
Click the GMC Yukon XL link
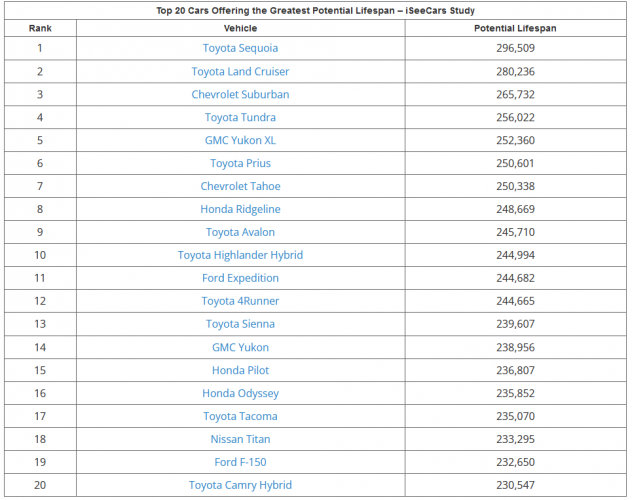coord(240,140)
